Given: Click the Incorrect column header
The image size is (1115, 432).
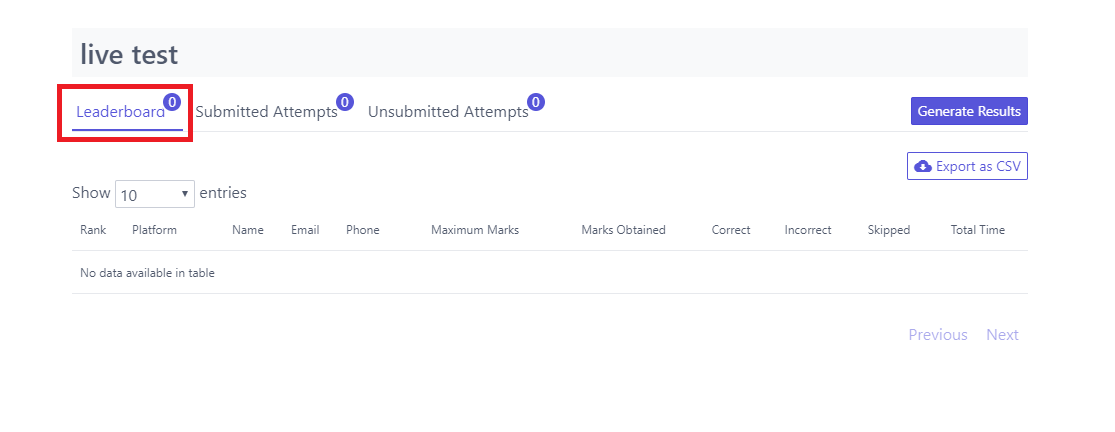Looking at the screenshot, I should click(808, 230).
